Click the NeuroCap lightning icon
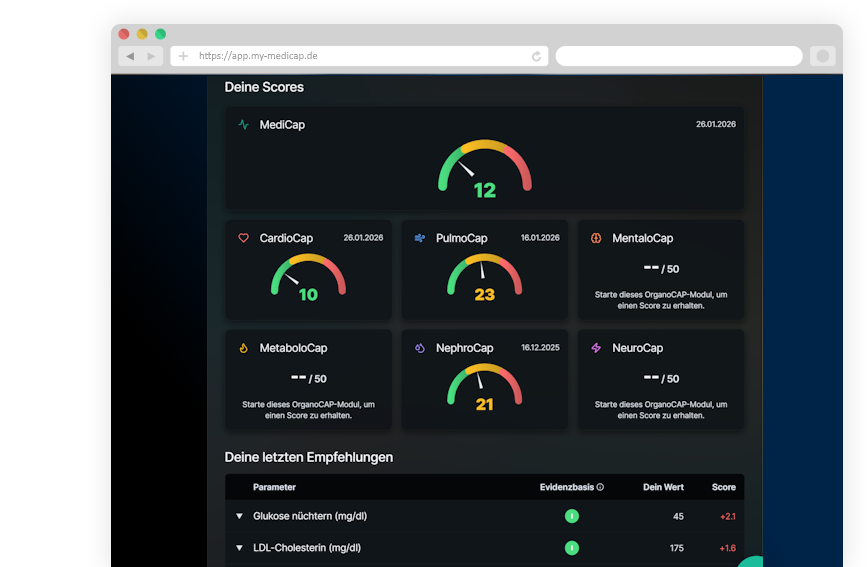Screen dimensions: 868x567 596,348
